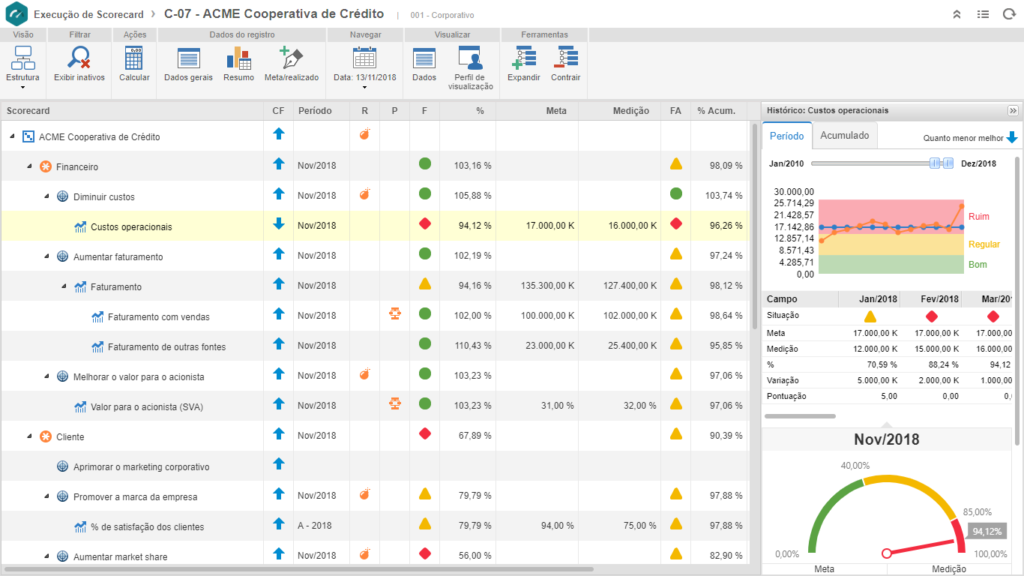Select Faturamento com vendas indicator
This screenshot has width=1024, height=576.
point(158,317)
